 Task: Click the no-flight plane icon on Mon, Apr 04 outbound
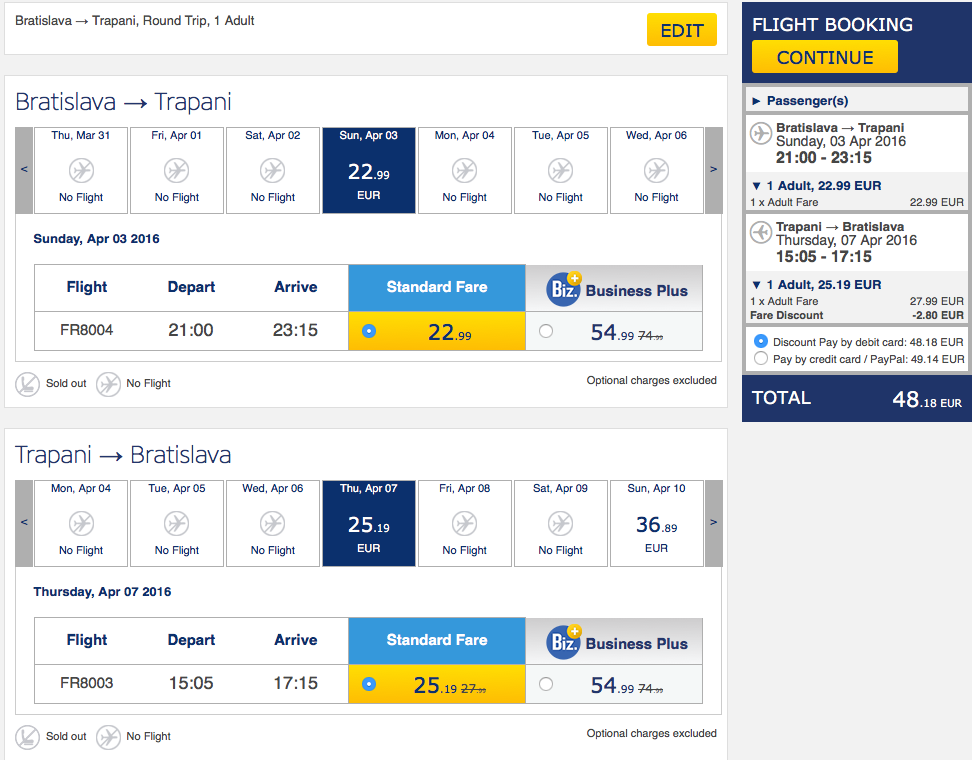[464, 170]
